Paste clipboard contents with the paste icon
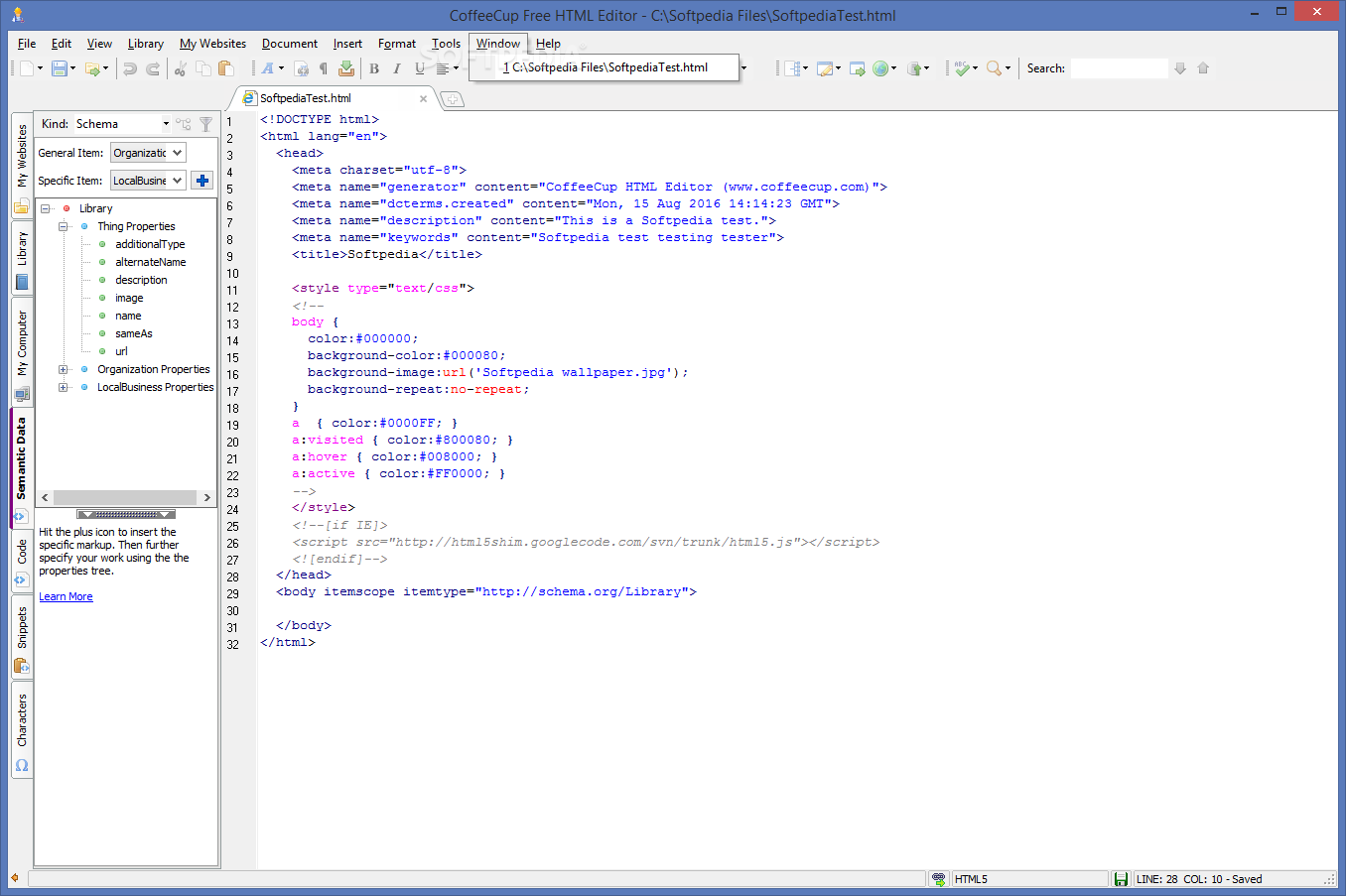The height and width of the screenshot is (896, 1346). coord(225,68)
